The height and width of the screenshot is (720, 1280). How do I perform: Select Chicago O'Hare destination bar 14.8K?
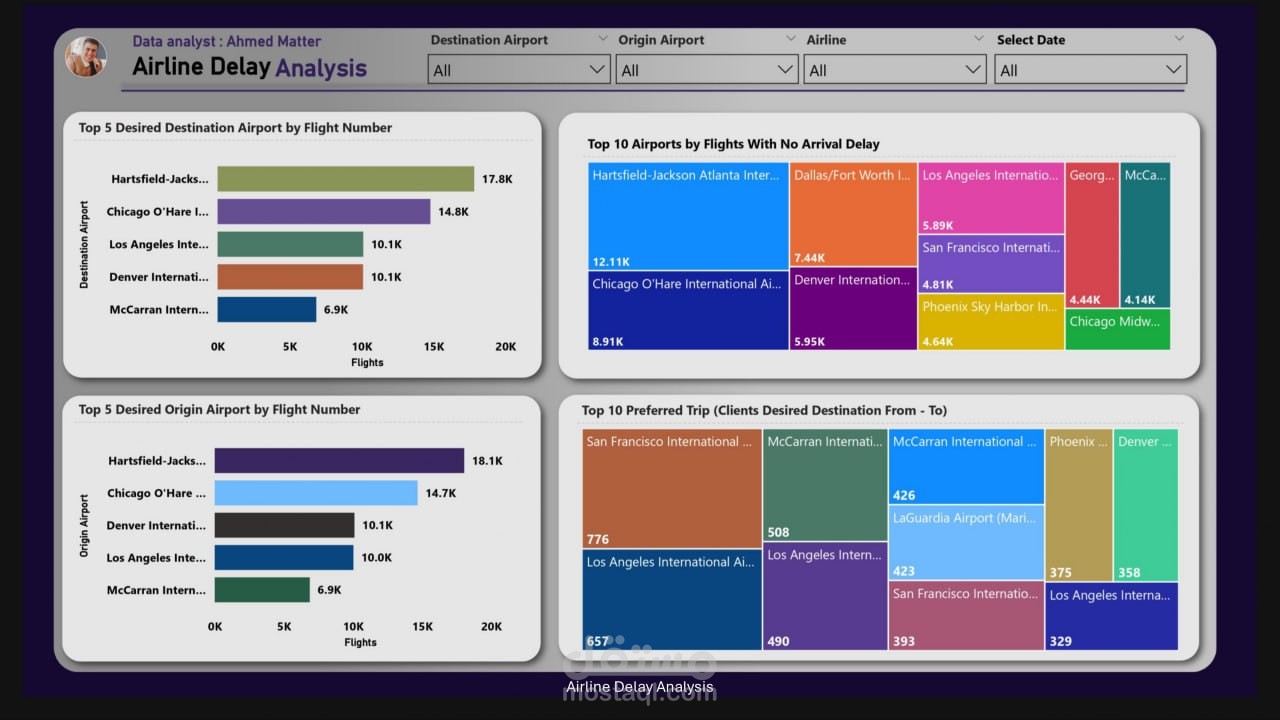[324, 211]
